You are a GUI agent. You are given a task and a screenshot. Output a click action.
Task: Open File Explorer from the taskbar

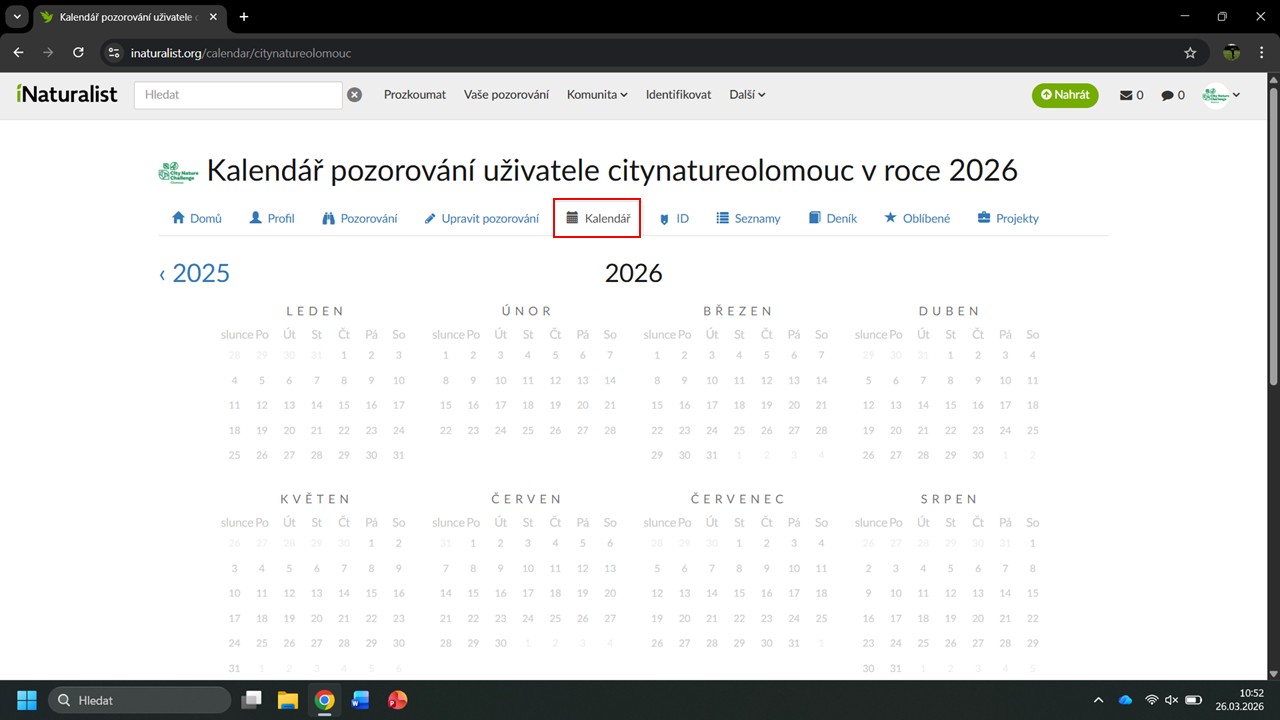click(288, 700)
